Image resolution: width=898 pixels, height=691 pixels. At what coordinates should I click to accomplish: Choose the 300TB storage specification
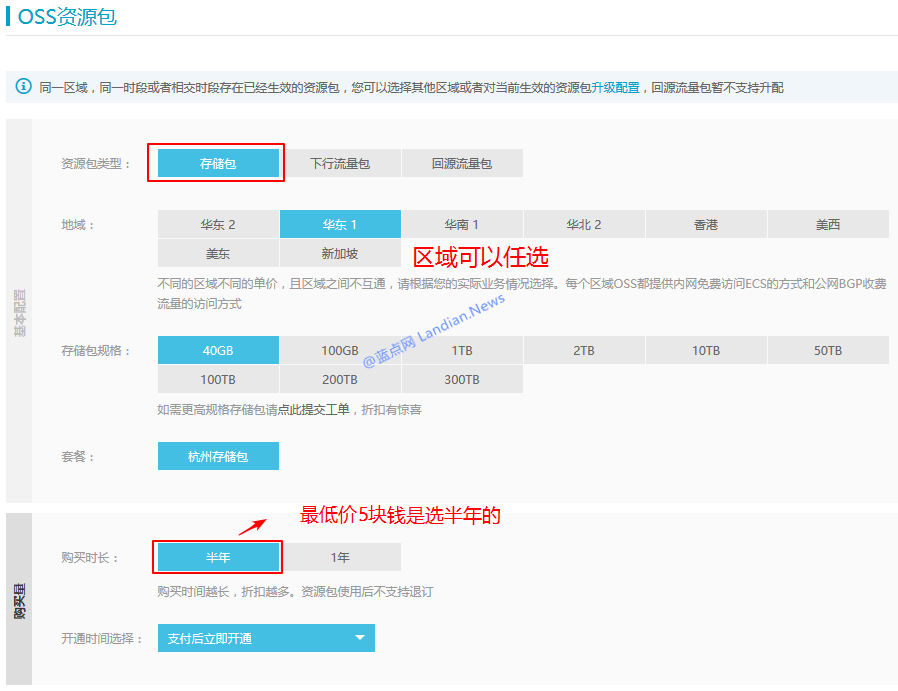[x=463, y=379]
